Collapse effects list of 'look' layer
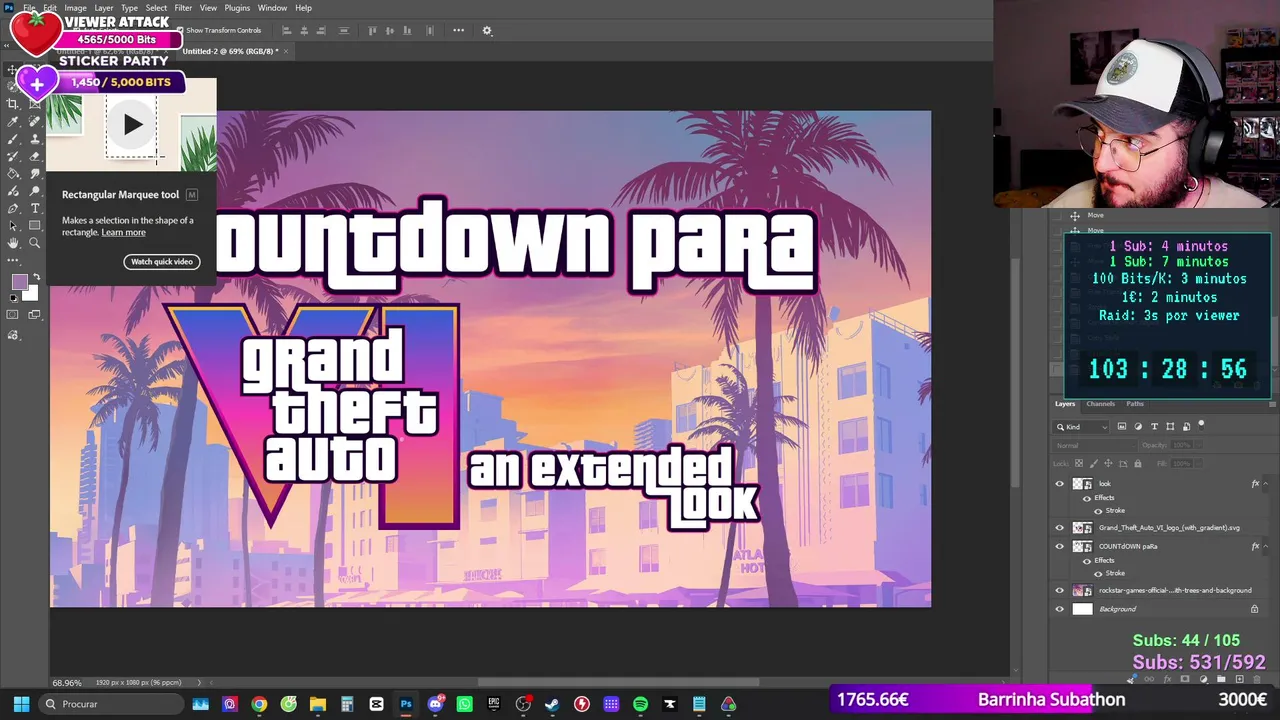1280x720 pixels. pyautogui.click(x=1266, y=484)
